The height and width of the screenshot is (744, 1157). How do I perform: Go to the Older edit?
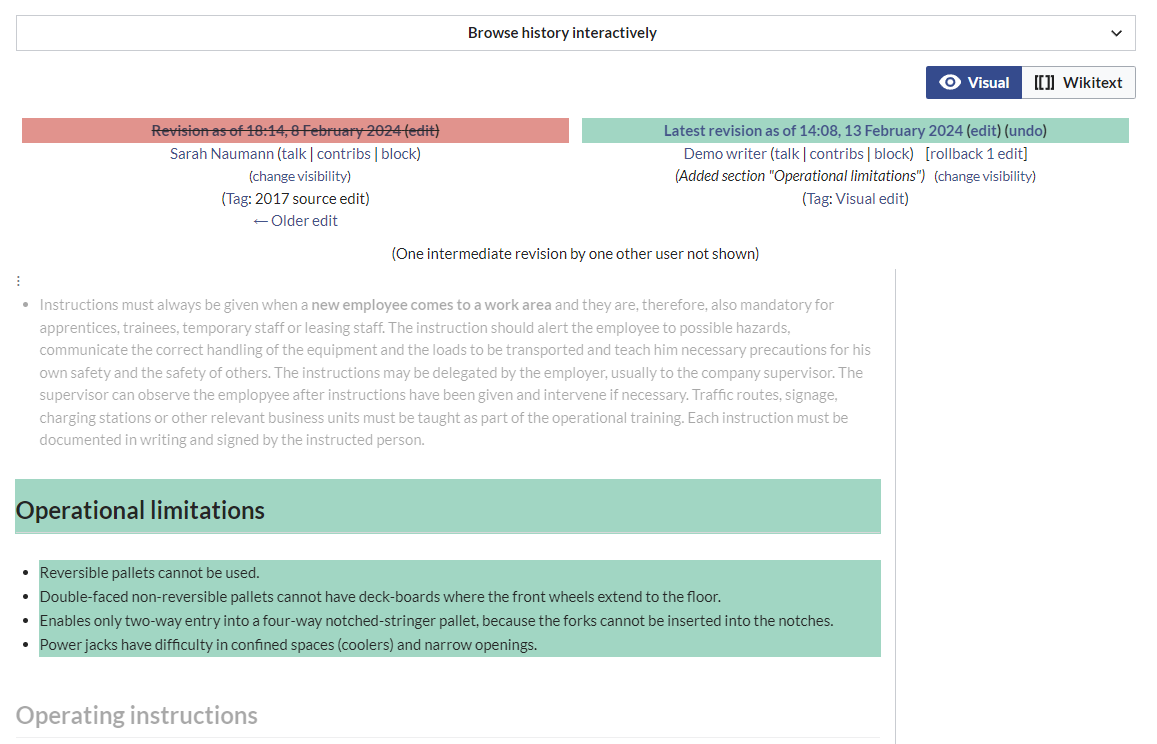click(295, 221)
